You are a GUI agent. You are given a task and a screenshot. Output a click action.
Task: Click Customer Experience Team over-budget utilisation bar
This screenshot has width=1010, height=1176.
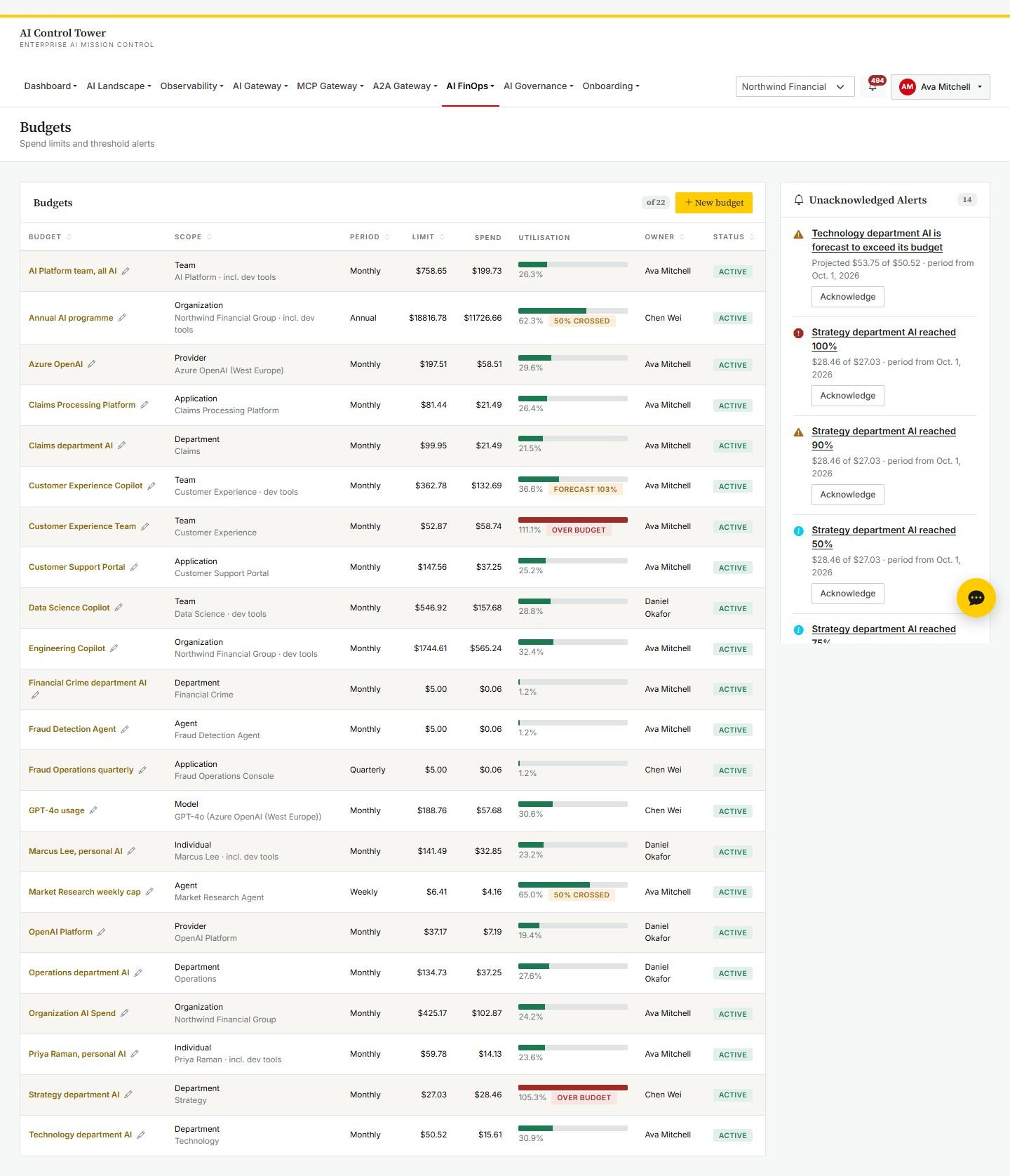[x=572, y=520]
